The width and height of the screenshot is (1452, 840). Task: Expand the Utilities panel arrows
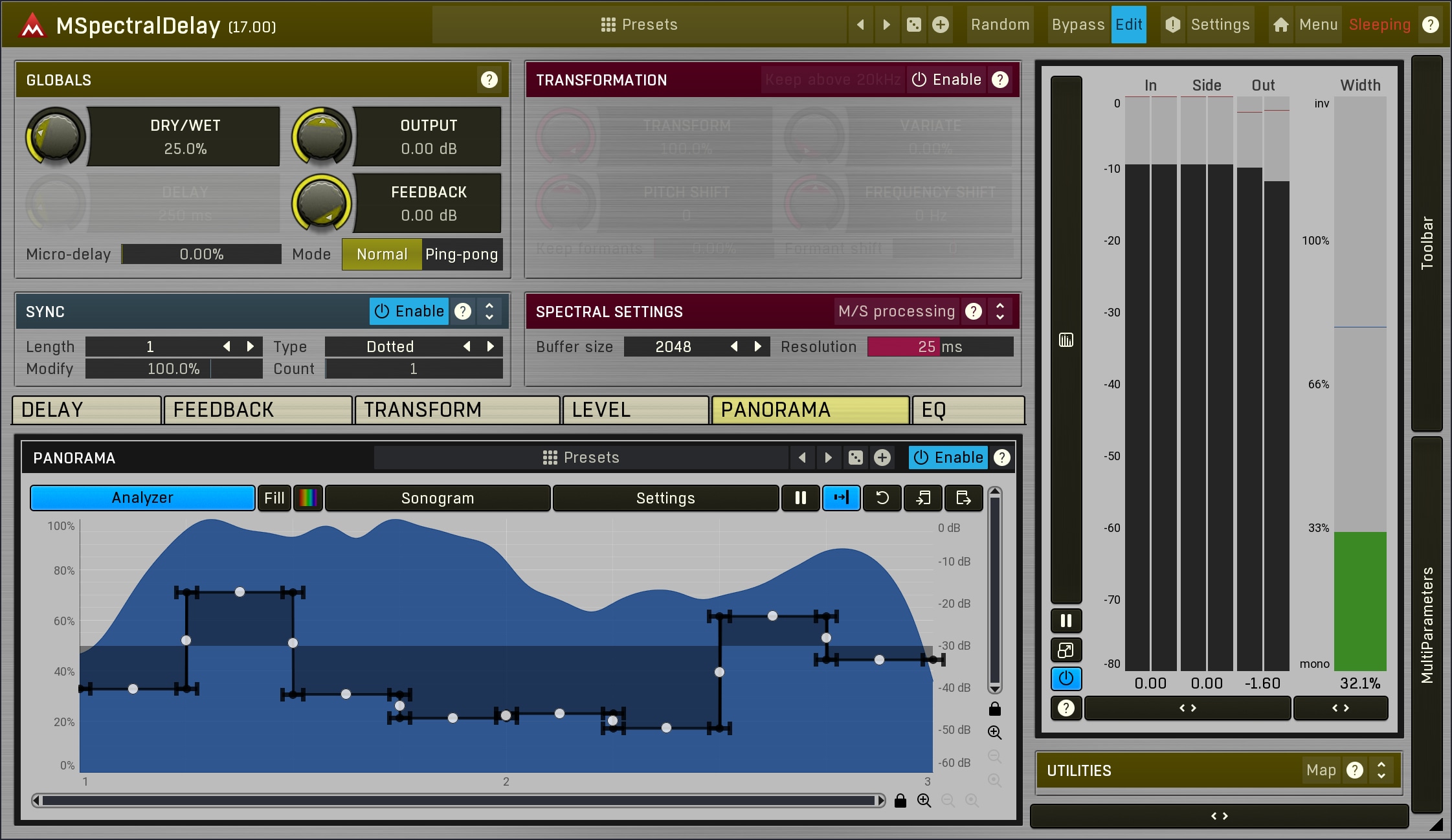coord(1381,769)
